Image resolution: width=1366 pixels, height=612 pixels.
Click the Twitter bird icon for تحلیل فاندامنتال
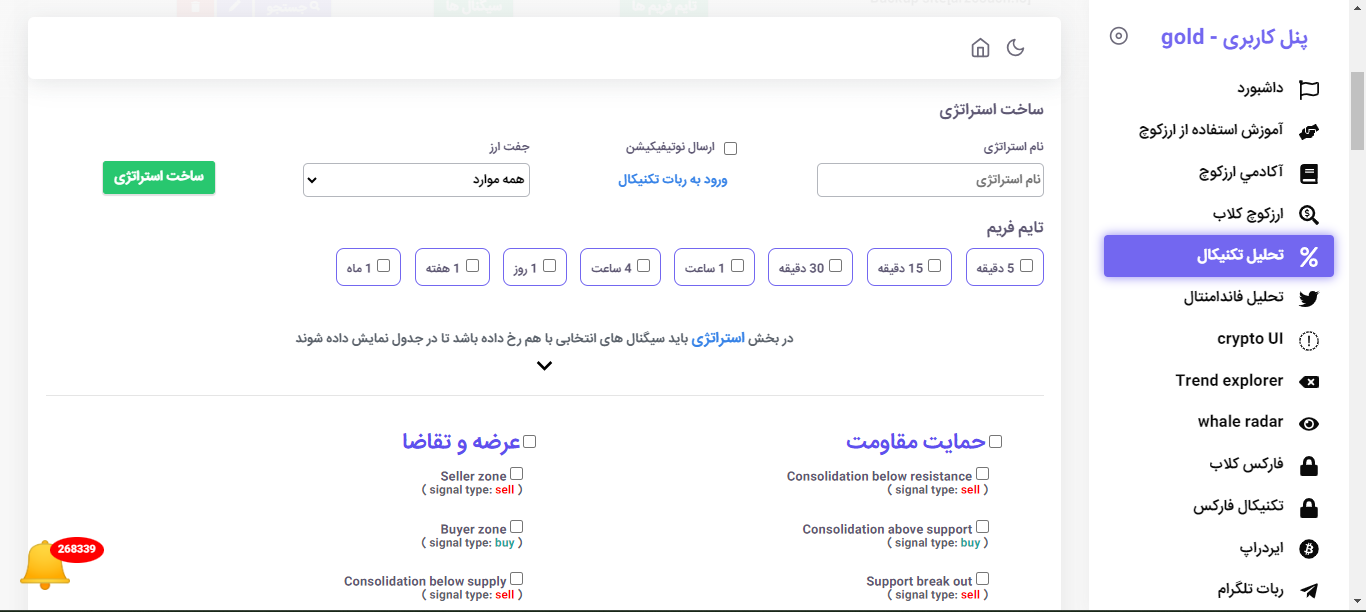click(1308, 298)
